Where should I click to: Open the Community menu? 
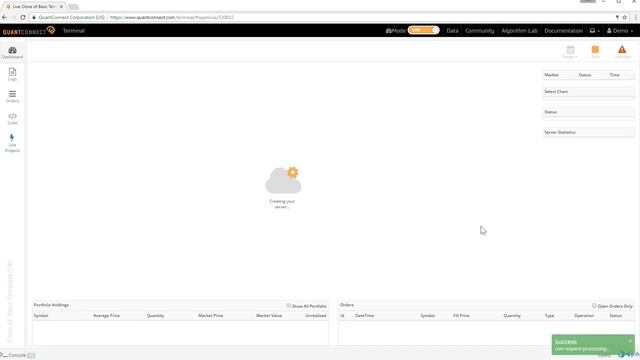(480, 31)
